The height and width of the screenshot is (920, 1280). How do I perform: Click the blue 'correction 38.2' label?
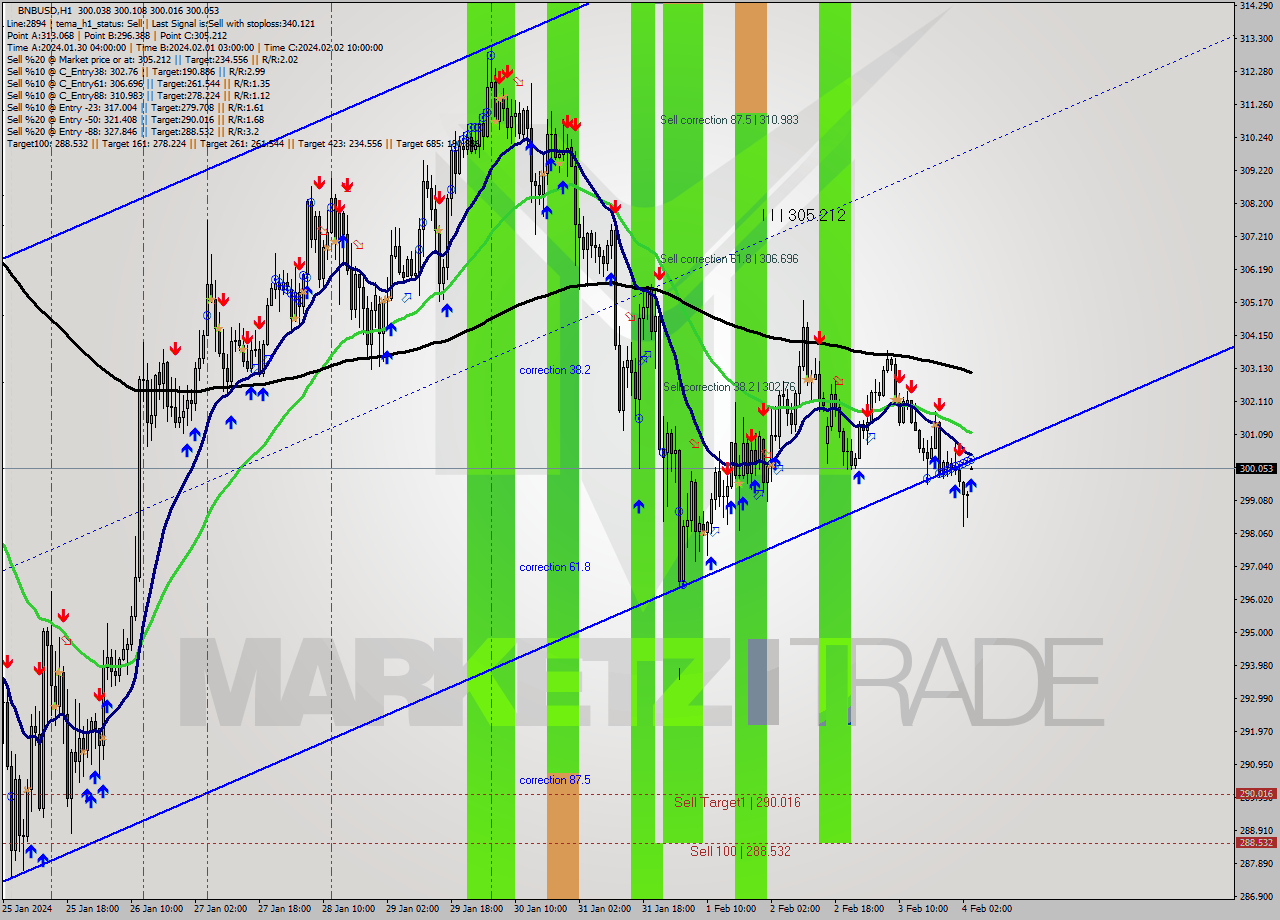[x=555, y=370]
